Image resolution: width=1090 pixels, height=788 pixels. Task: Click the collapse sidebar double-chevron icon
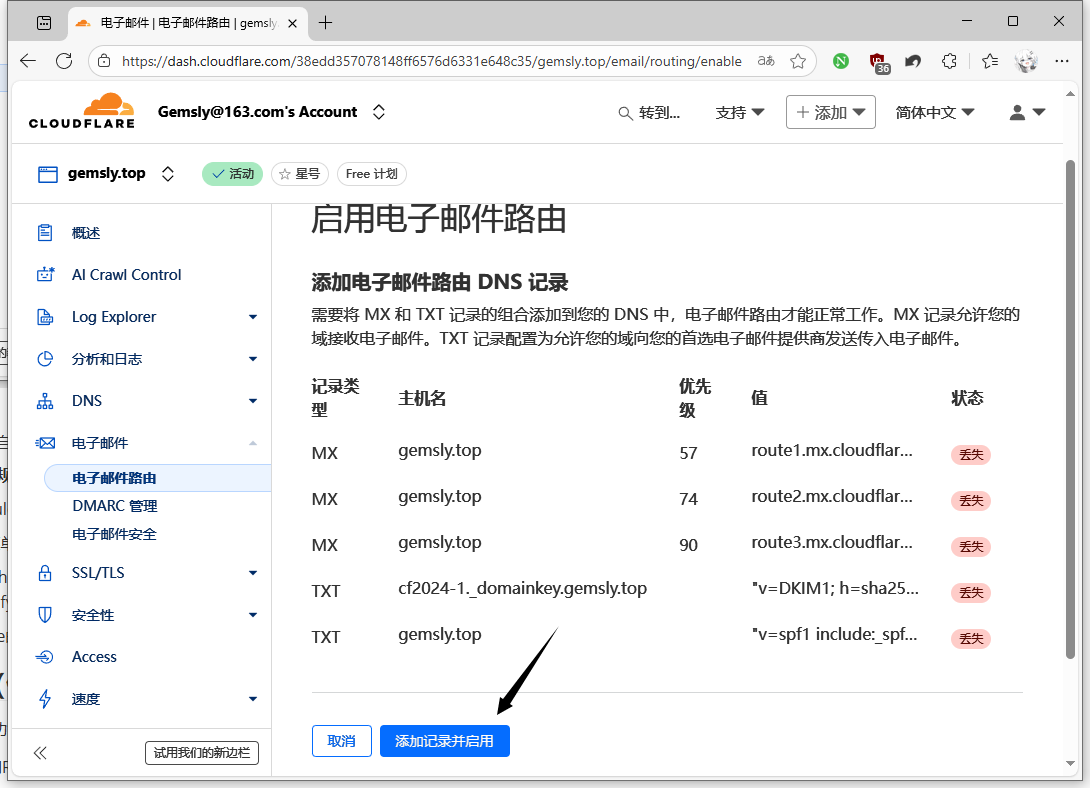tap(40, 753)
